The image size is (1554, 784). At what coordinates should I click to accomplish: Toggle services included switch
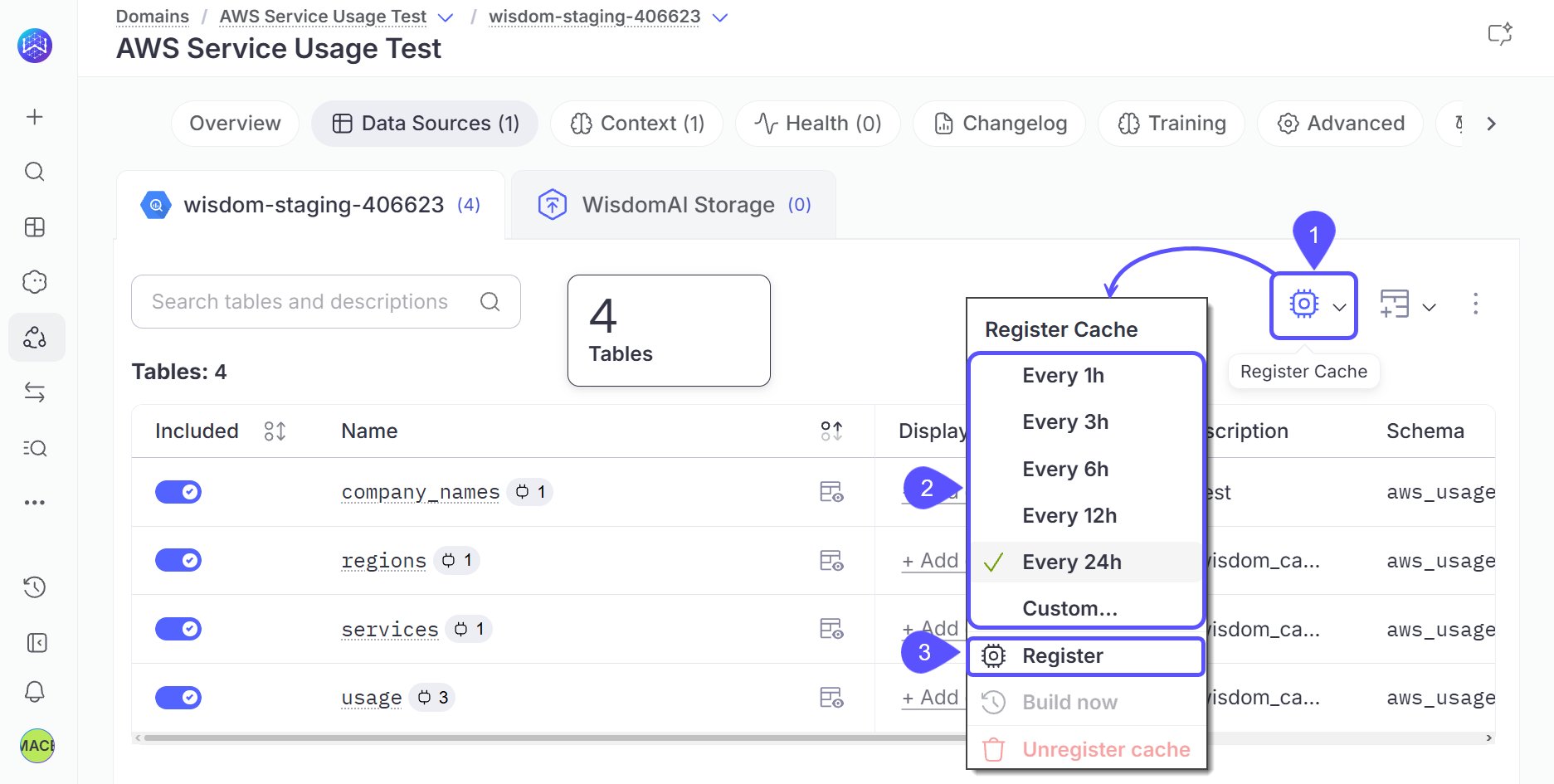(178, 629)
